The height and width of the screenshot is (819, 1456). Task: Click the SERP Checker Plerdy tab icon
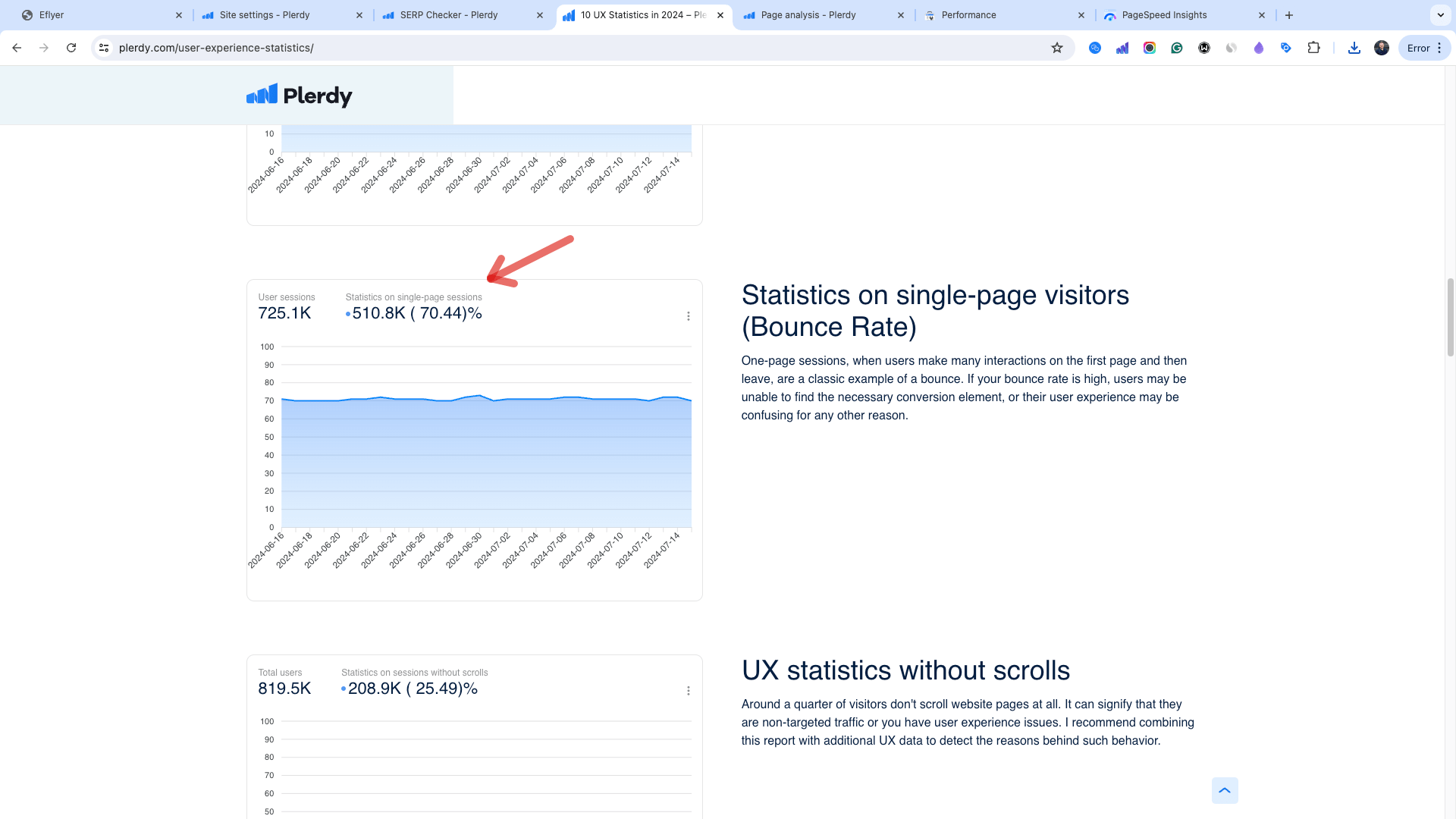tap(389, 15)
